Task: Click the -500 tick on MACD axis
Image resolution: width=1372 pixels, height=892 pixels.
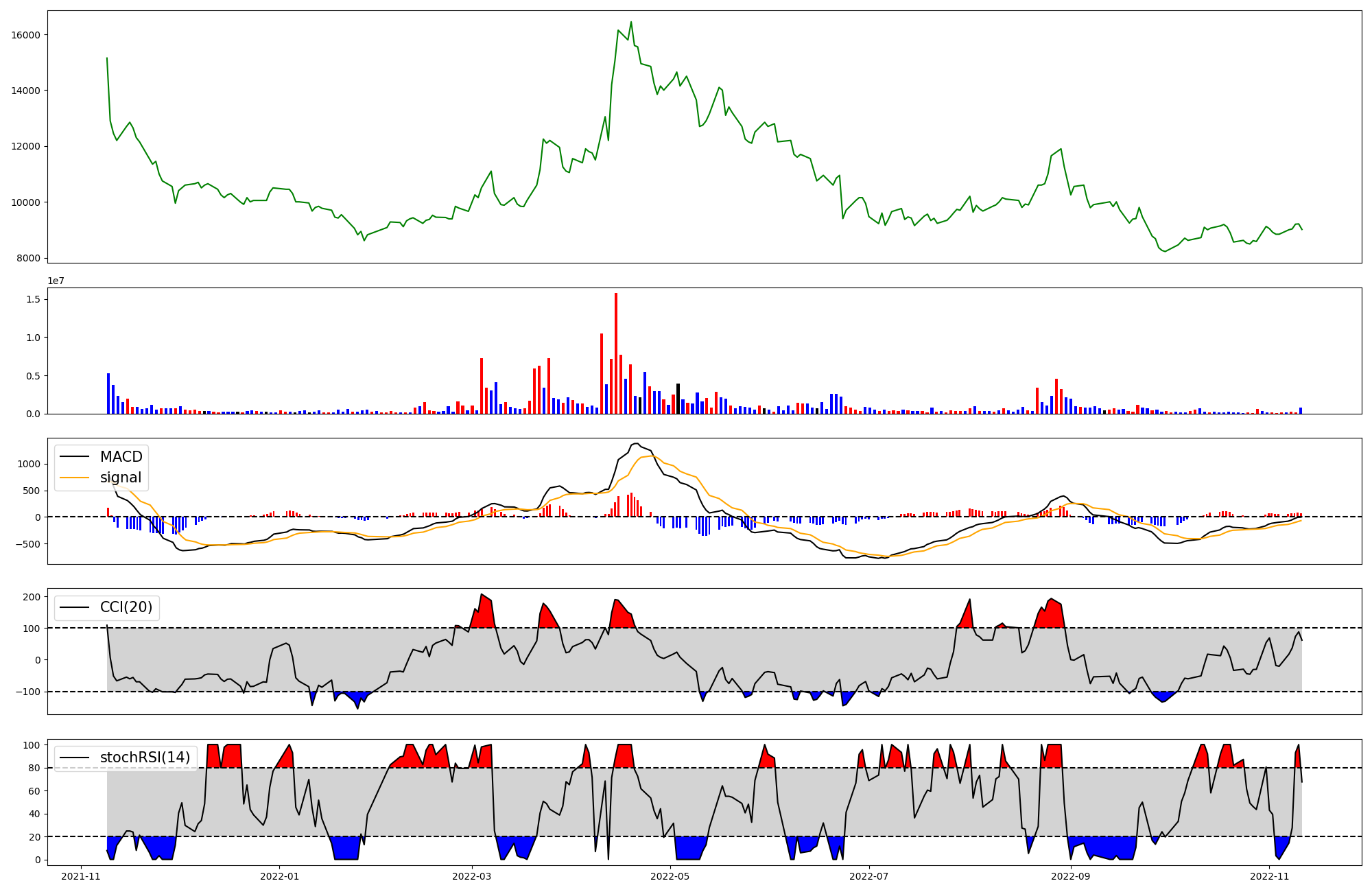Action: (27, 544)
